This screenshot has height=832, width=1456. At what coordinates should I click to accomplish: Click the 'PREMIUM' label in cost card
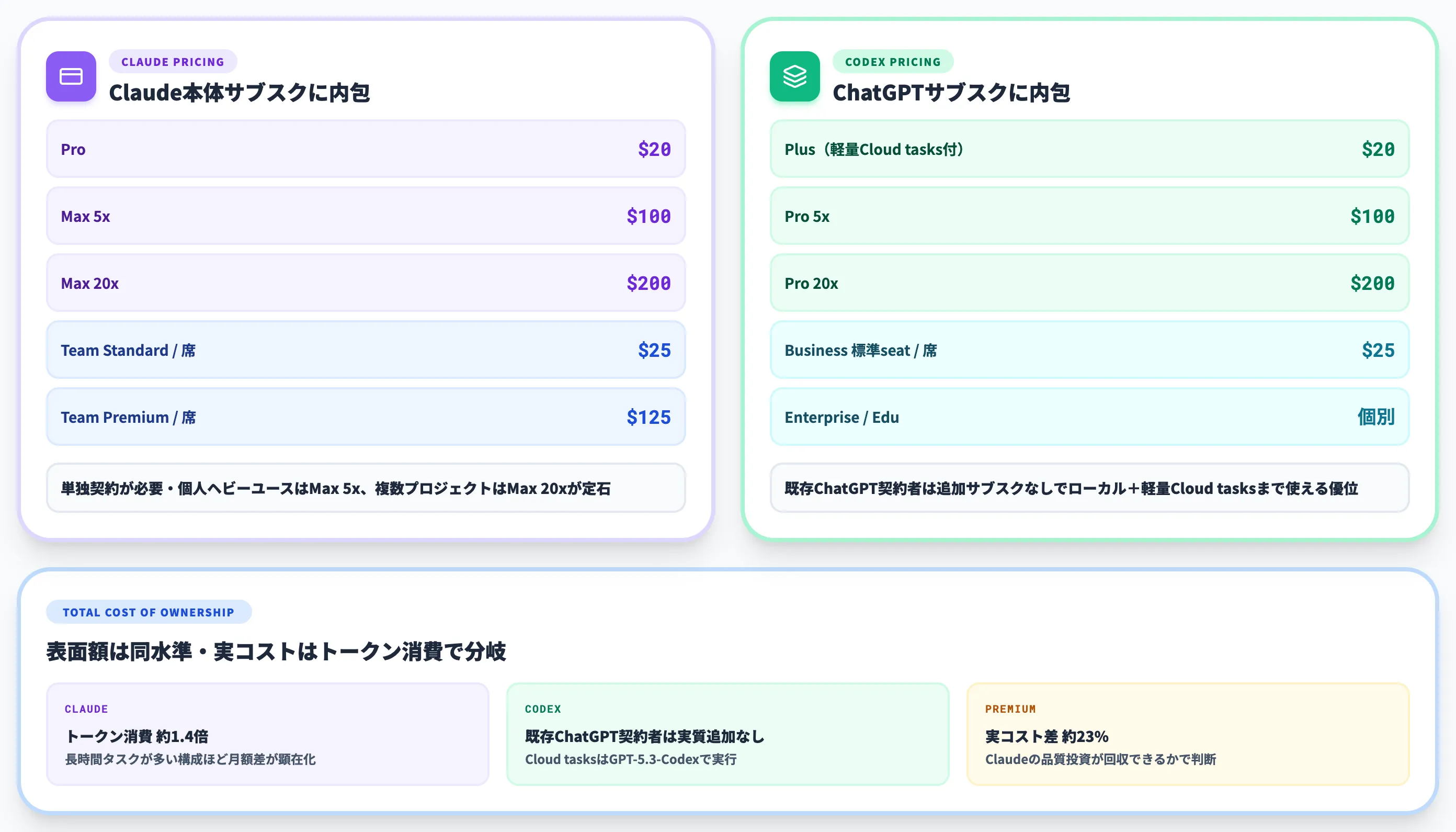click(x=1010, y=709)
